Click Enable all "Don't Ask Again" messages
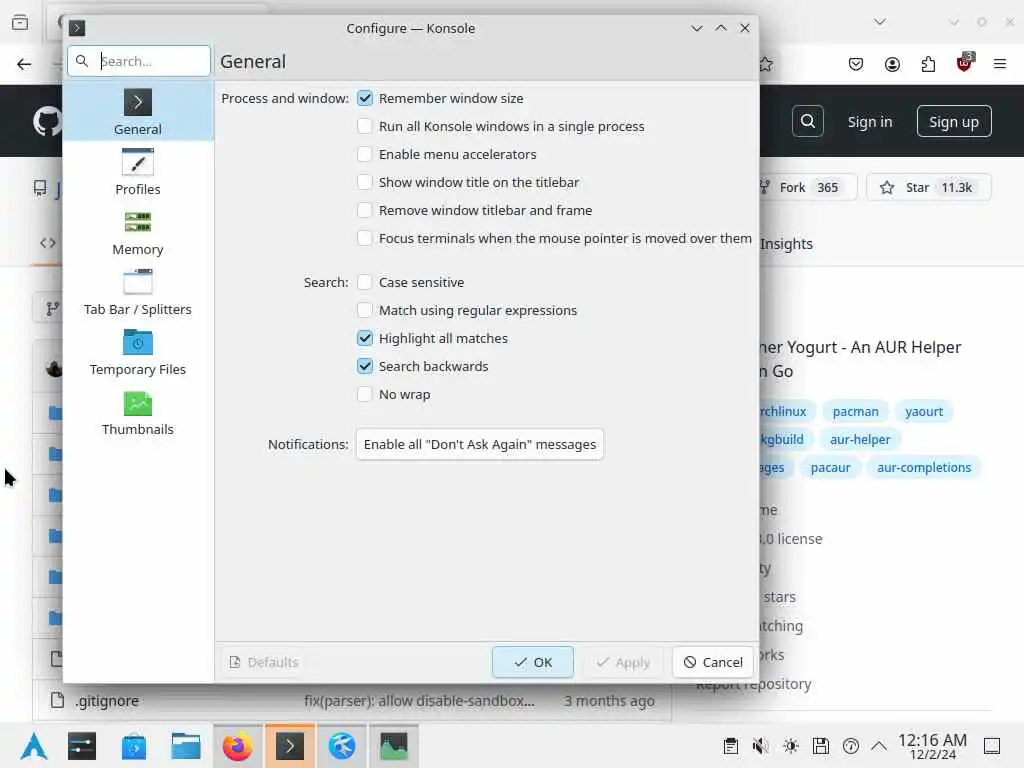The width and height of the screenshot is (1024, 768). [480, 444]
